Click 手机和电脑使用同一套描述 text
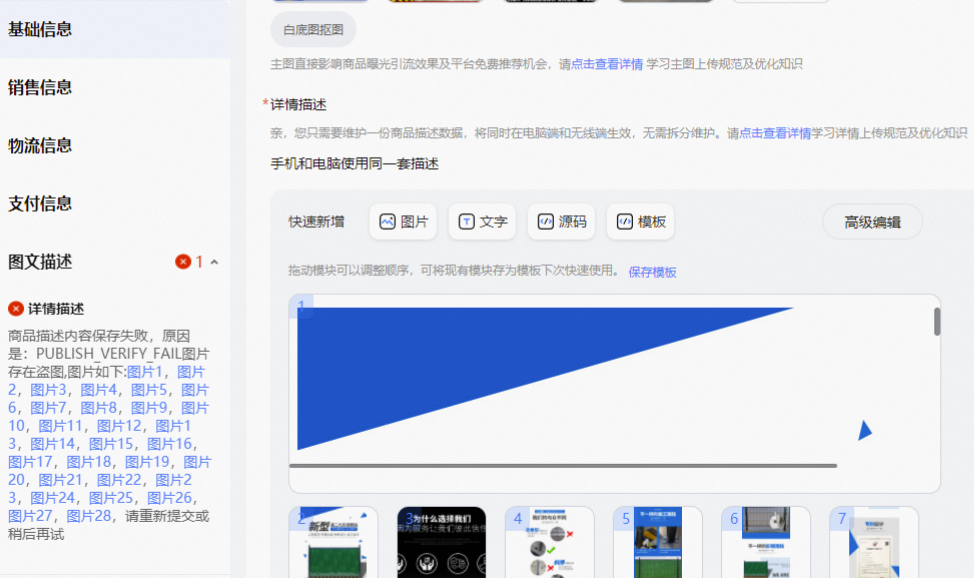This screenshot has height=578, width=974. click(x=355, y=164)
